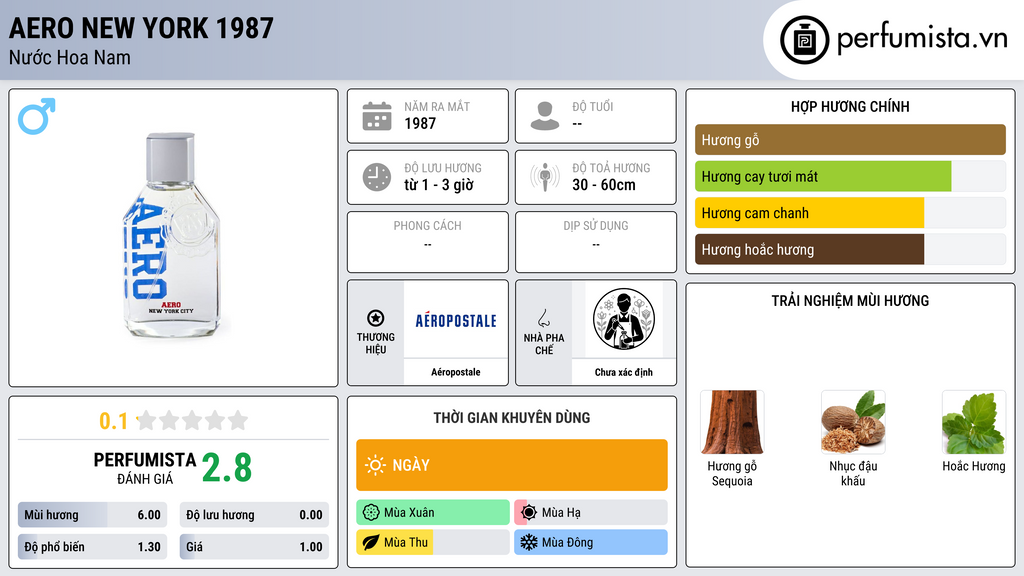This screenshot has height=576, width=1024.
Task: Click the Giá 1.00 score bar
Action: (x=254, y=547)
